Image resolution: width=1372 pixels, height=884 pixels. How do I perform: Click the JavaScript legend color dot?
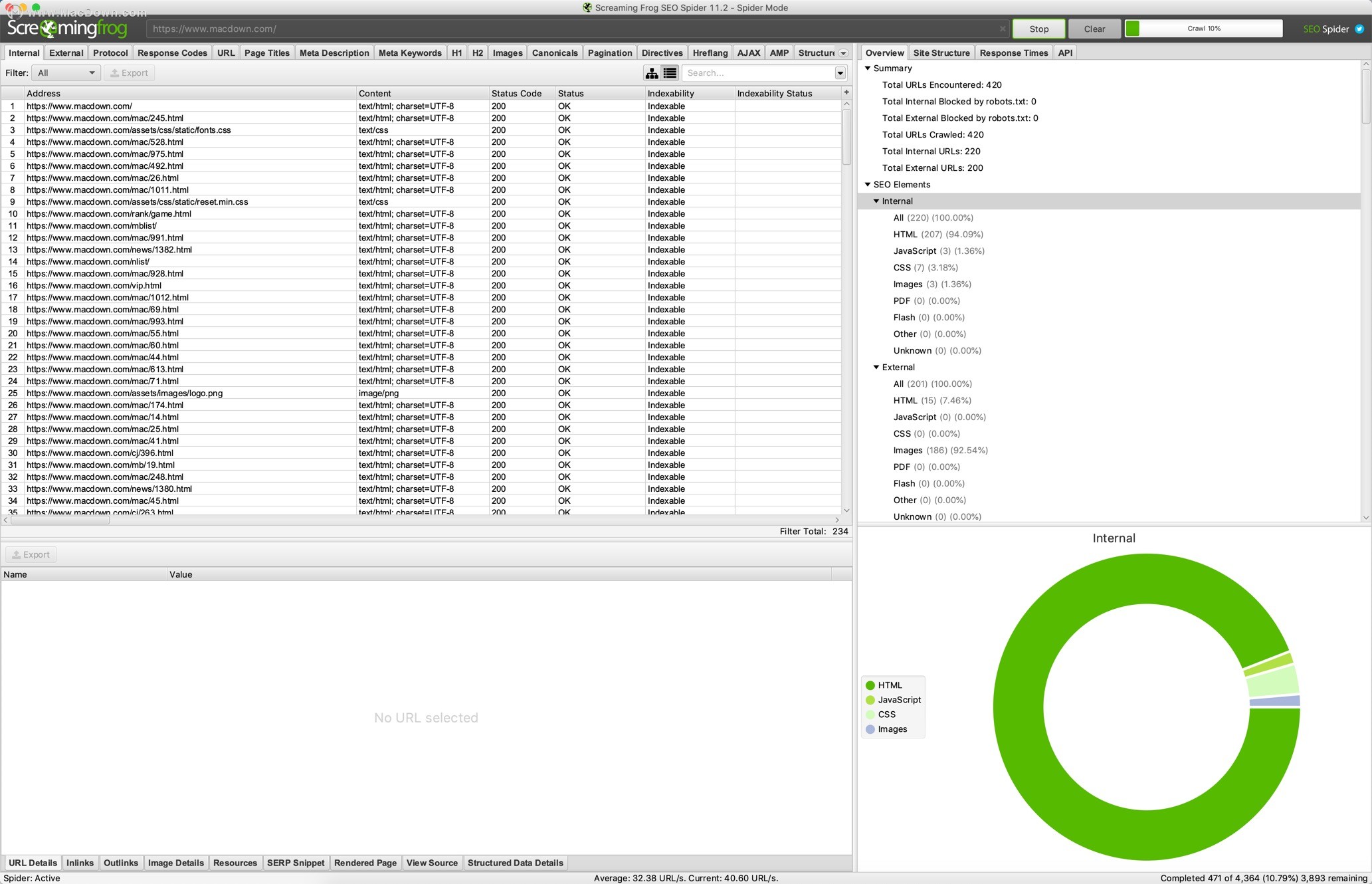click(x=870, y=700)
